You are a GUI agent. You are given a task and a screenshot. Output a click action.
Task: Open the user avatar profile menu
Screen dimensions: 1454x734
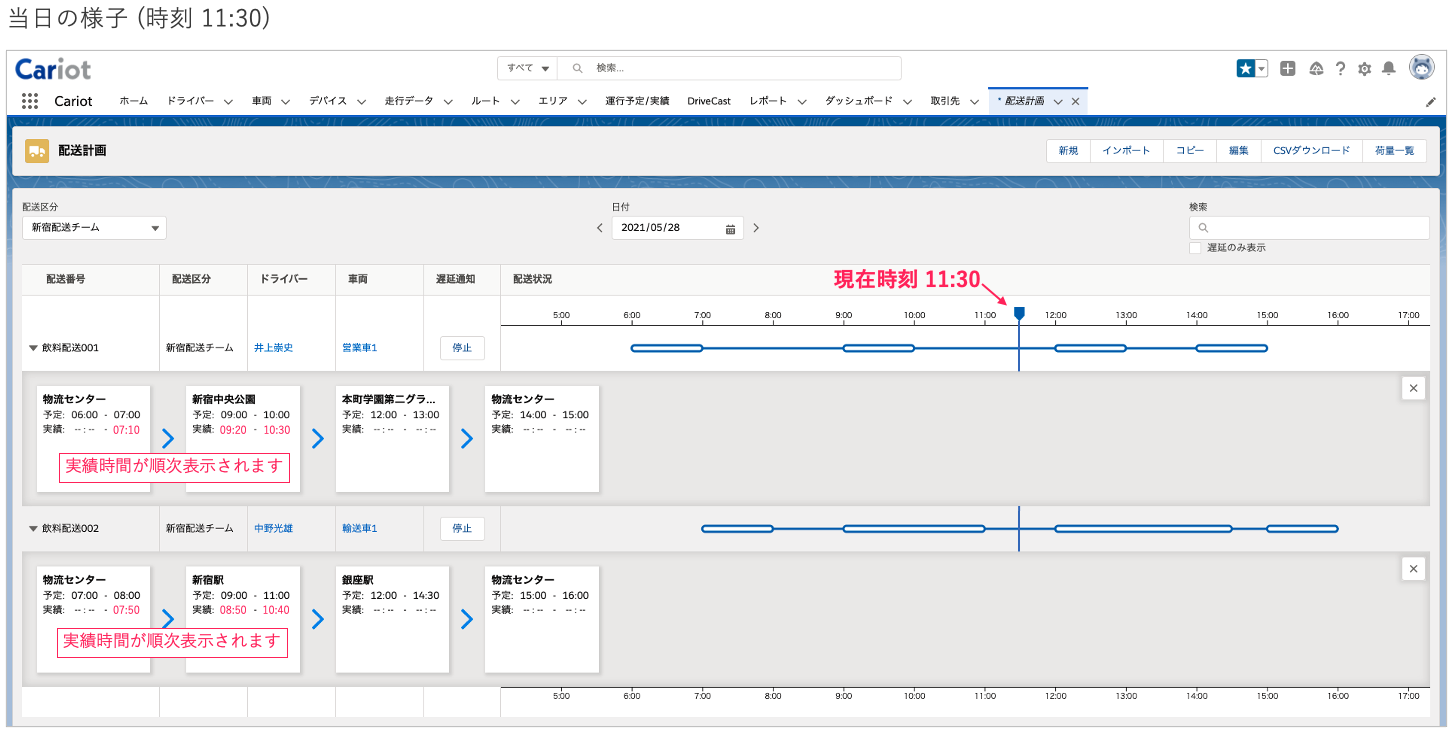coord(1421,67)
